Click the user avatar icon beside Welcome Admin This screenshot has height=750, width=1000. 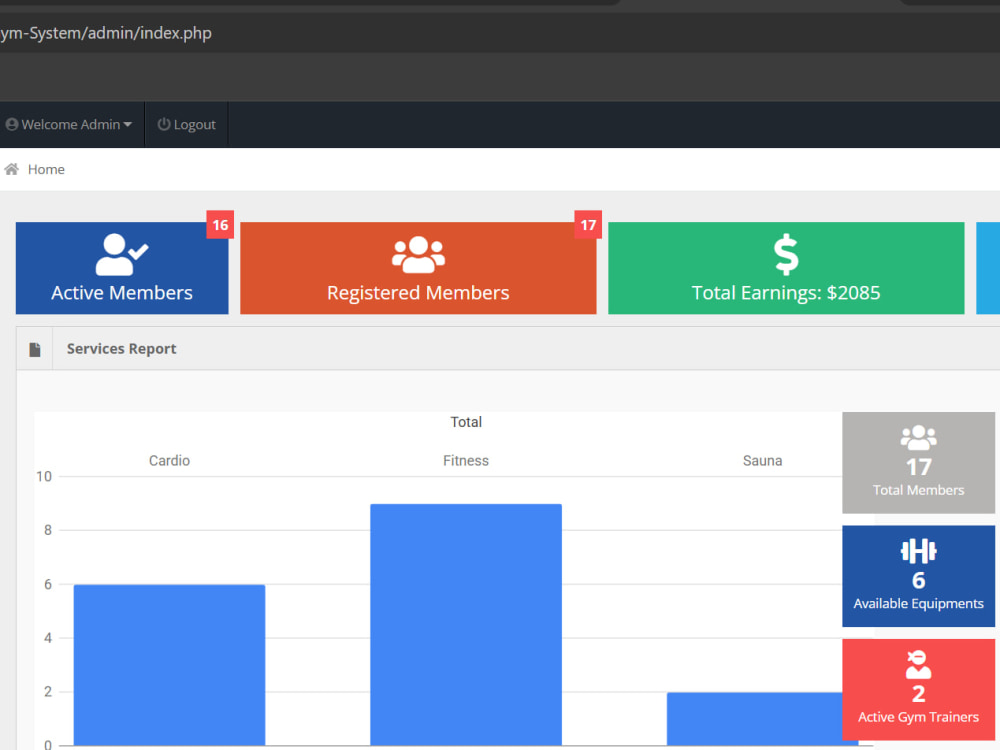11,124
